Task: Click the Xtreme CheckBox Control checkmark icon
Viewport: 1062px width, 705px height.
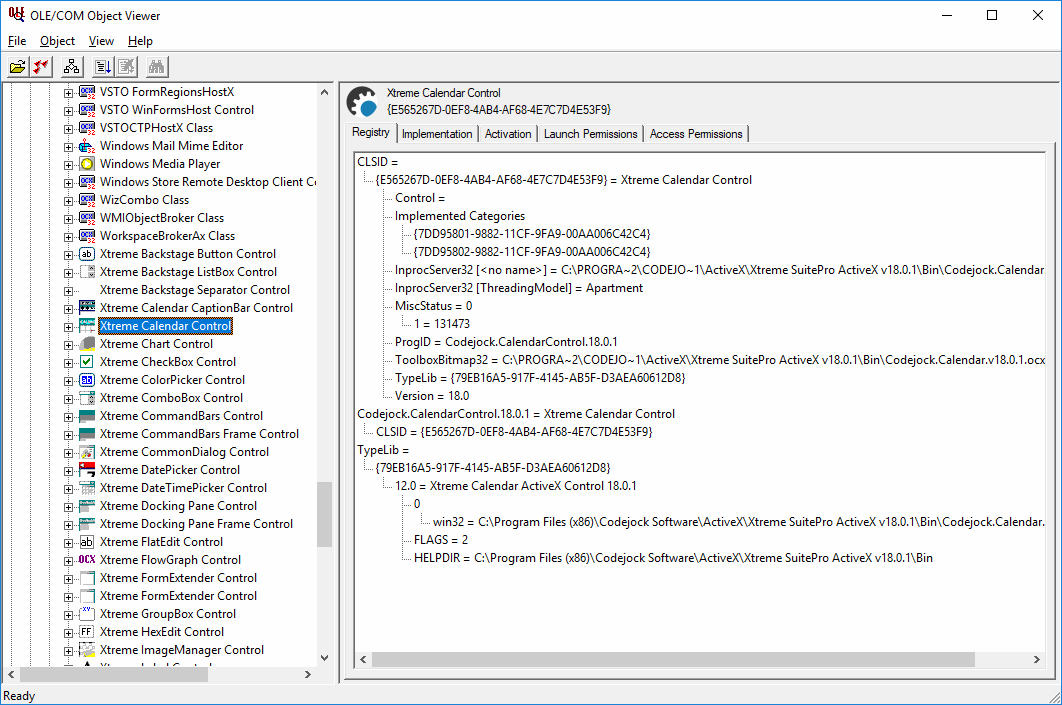Action: [87, 362]
